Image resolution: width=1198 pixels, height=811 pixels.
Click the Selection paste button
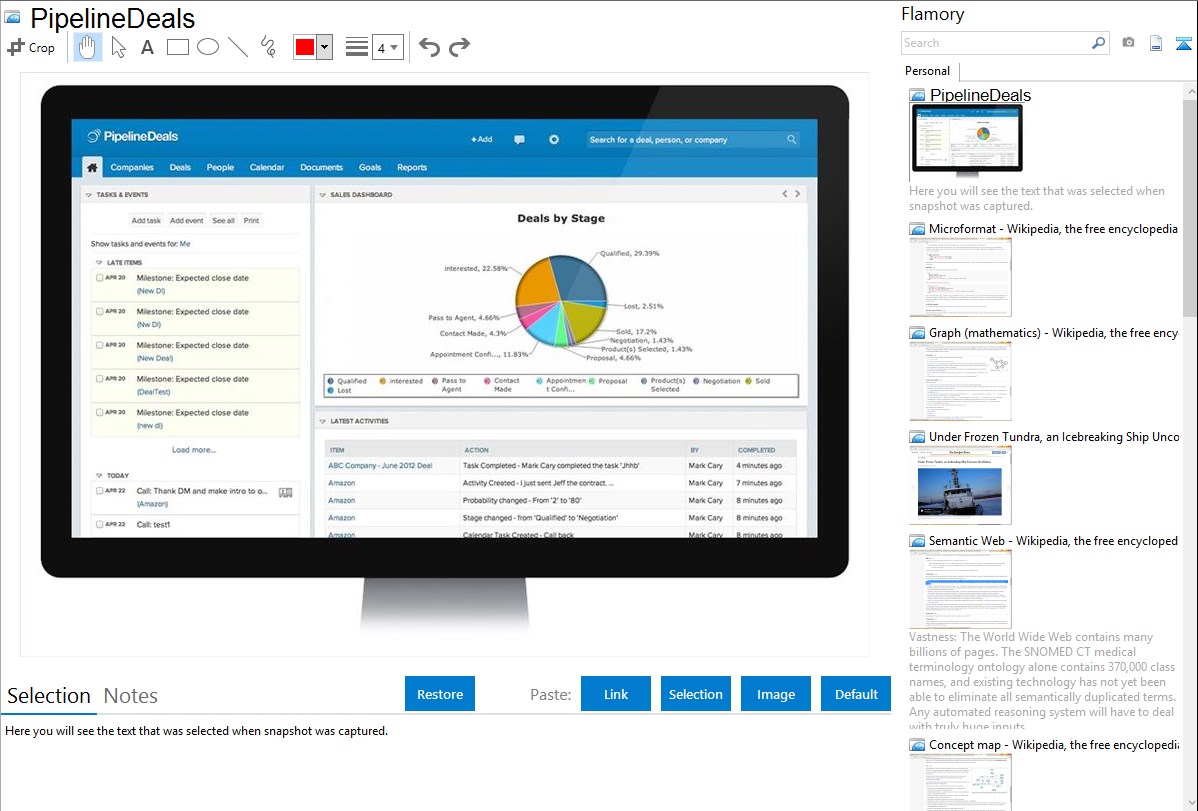(x=695, y=694)
